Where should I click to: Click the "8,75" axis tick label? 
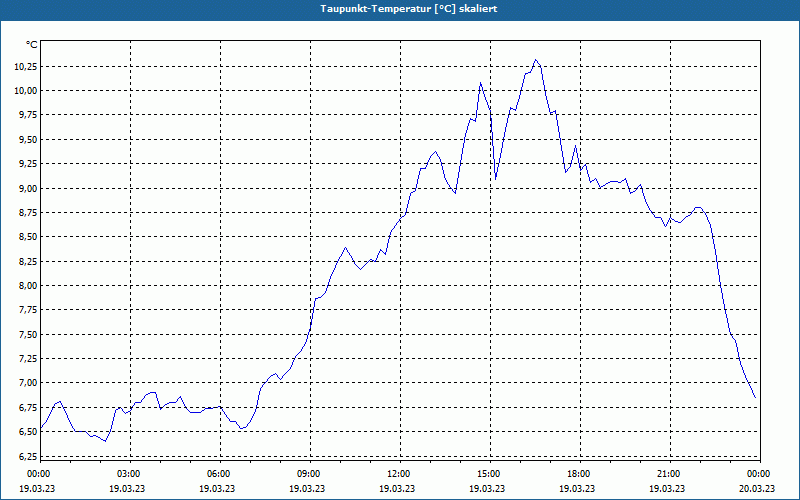click(x=29, y=213)
